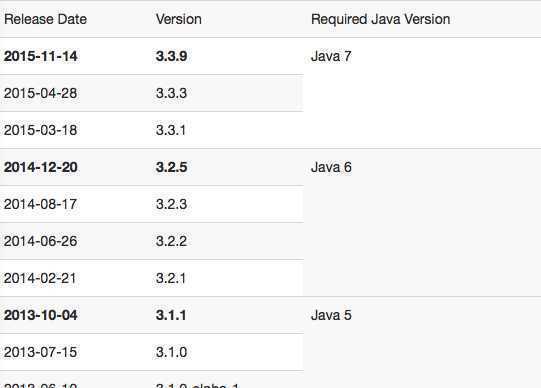This screenshot has width=541, height=388.
Task: Select version 3.2.1 cell
Action: [171, 278]
